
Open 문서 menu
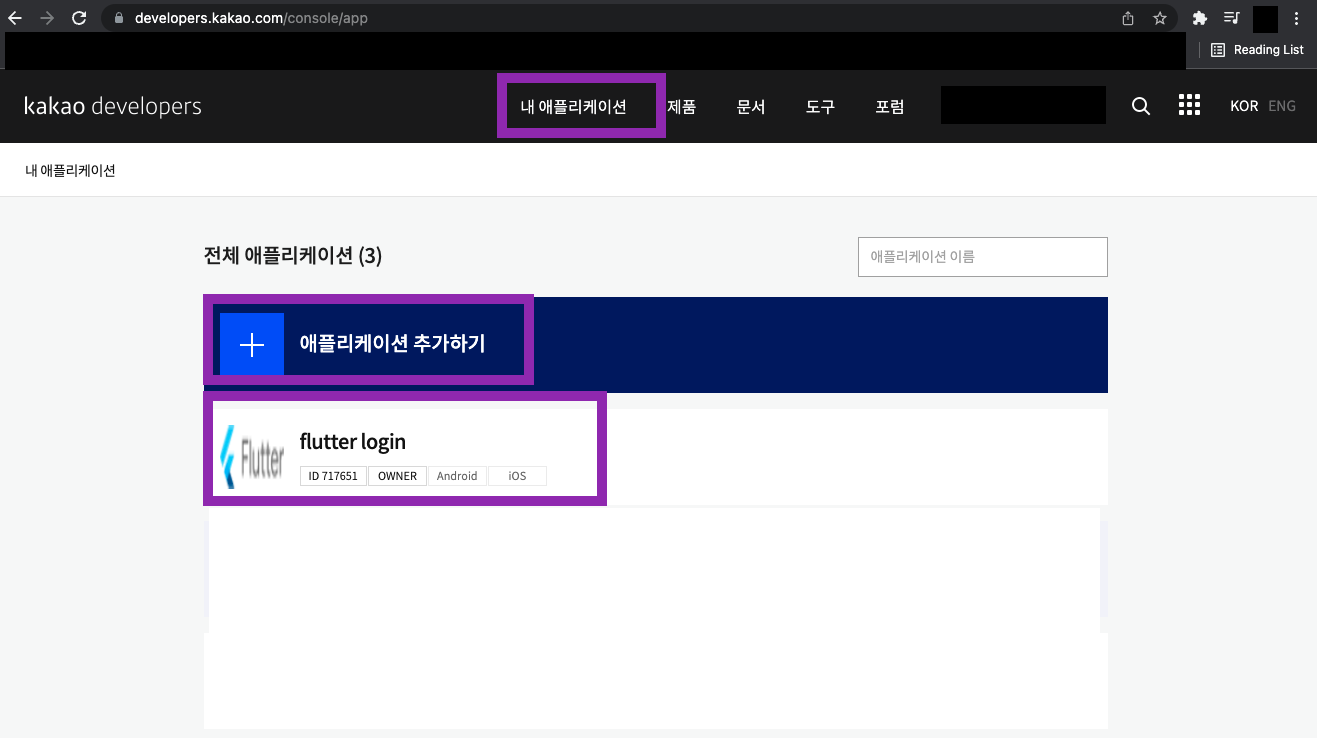coord(751,107)
